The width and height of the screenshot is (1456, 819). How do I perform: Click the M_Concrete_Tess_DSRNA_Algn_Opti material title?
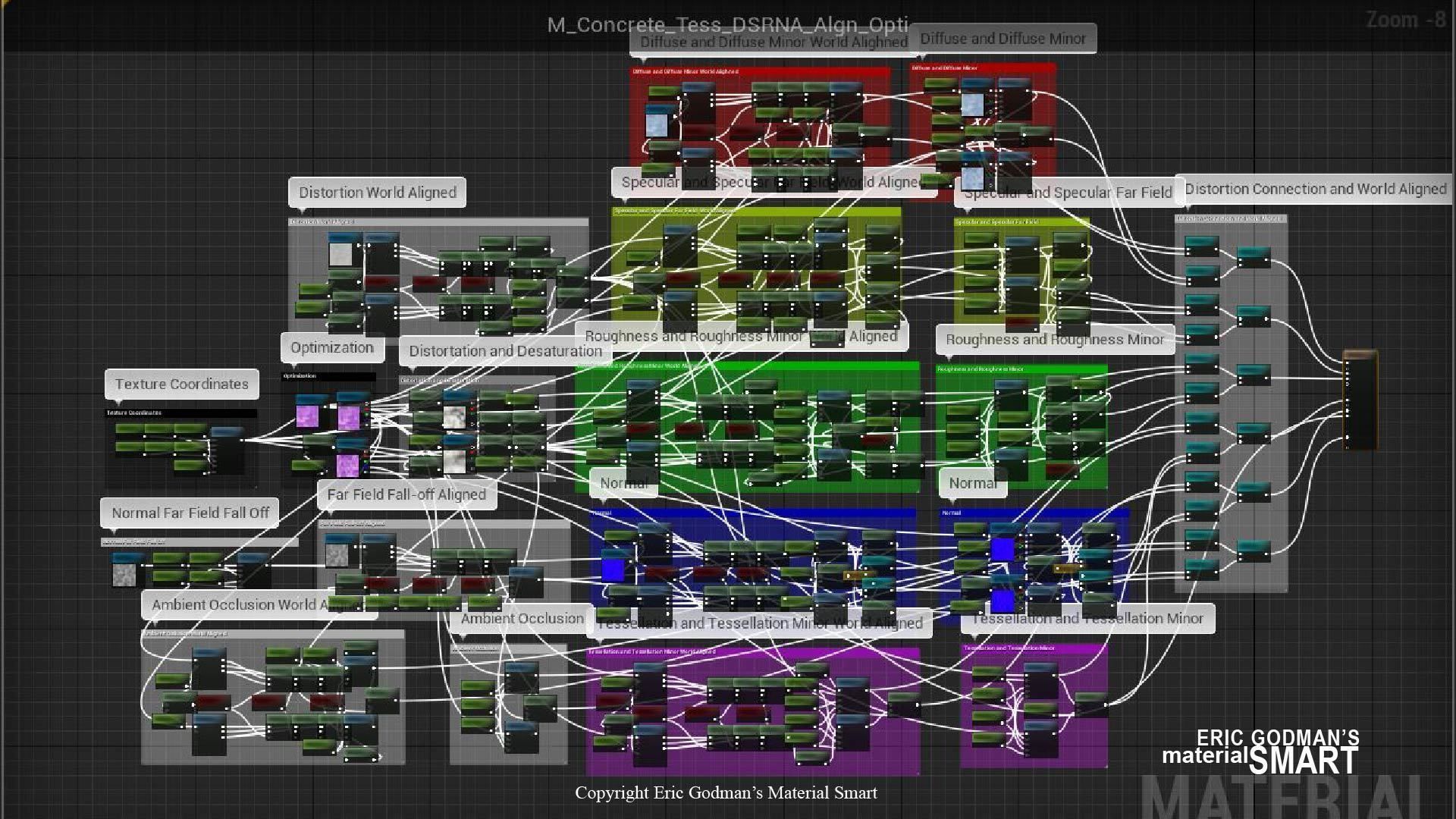(x=728, y=25)
